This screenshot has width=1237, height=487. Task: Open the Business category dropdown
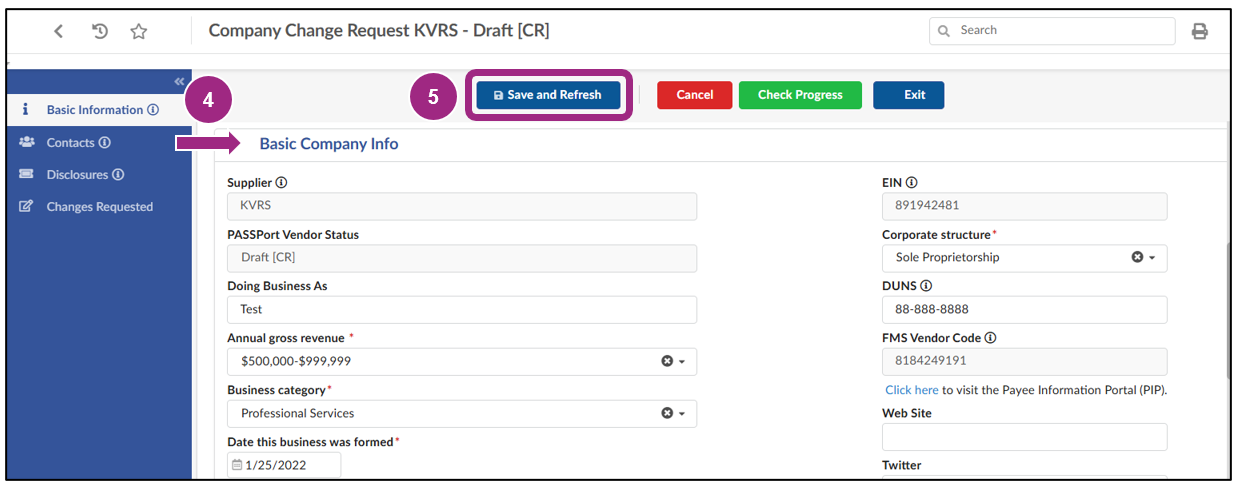[x=682, y=413]
